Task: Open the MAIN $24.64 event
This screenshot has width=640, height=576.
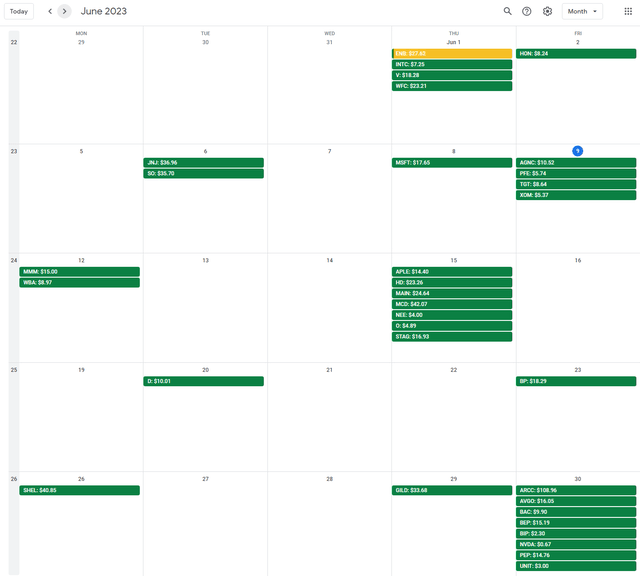Action: [x=452, y=294]
